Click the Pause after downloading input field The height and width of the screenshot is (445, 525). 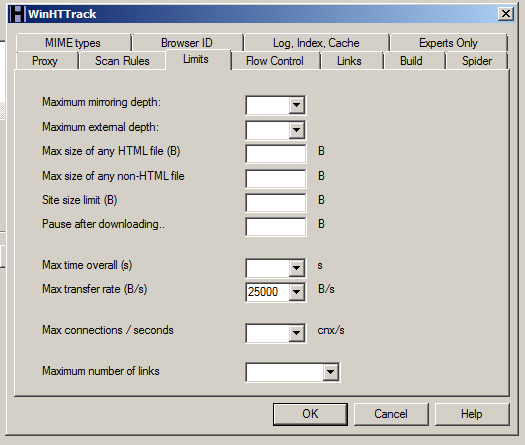pos(276,227)
